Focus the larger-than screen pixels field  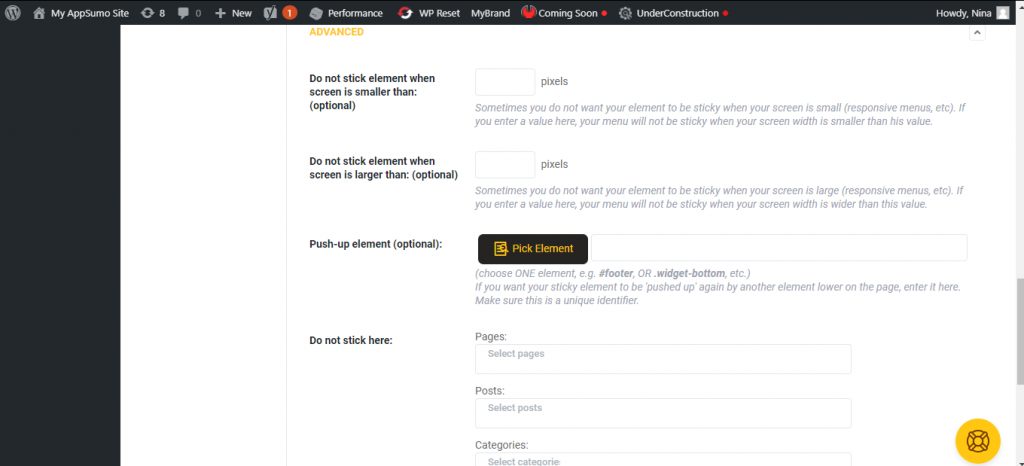click(x=505, y=164)
